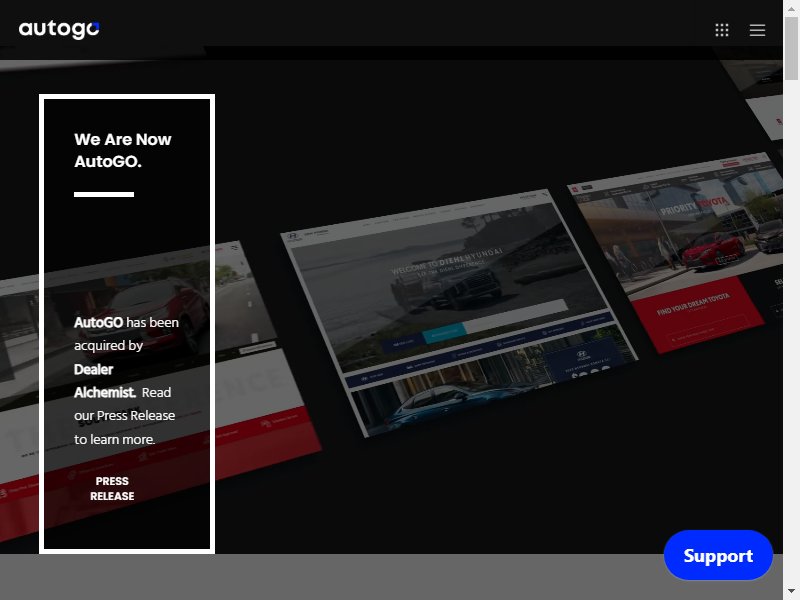Open the apps grid icon
This screenshot has height=600, width=800.
coord(722,30)
